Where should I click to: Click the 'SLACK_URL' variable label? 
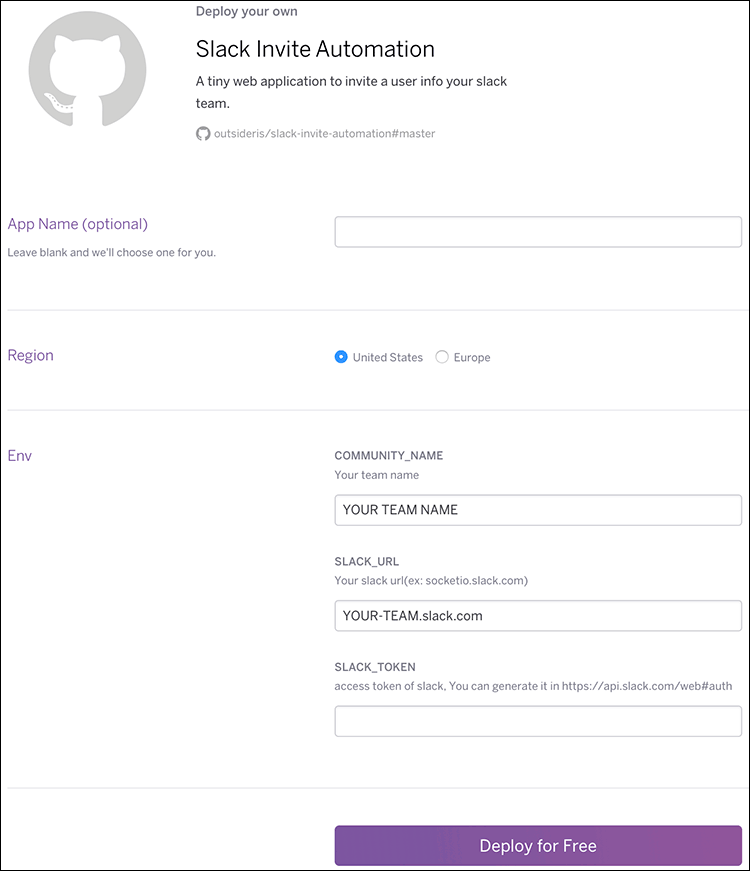click(x=367, y=561)
